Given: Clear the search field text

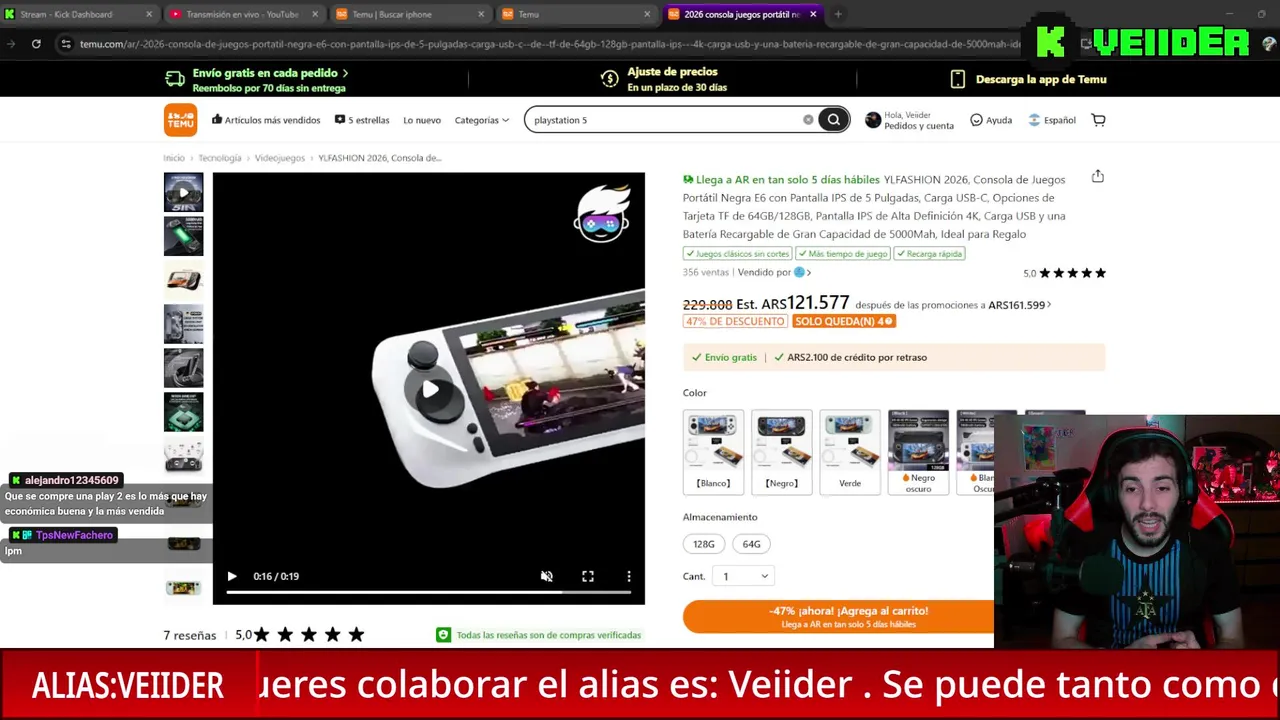Looking at the screenshot, I should [808, 120].
